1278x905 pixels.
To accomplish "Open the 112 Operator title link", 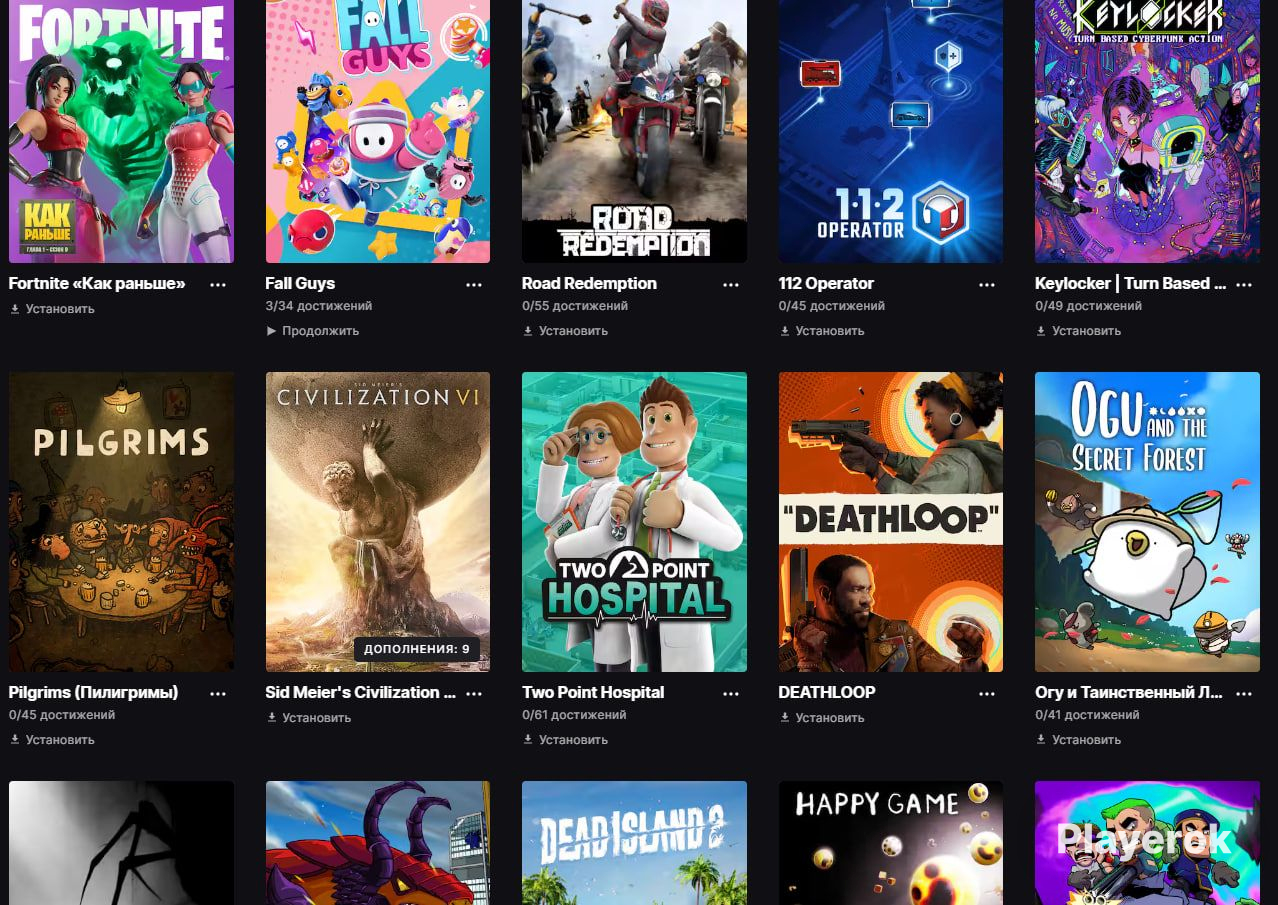I will coord(826,284).
